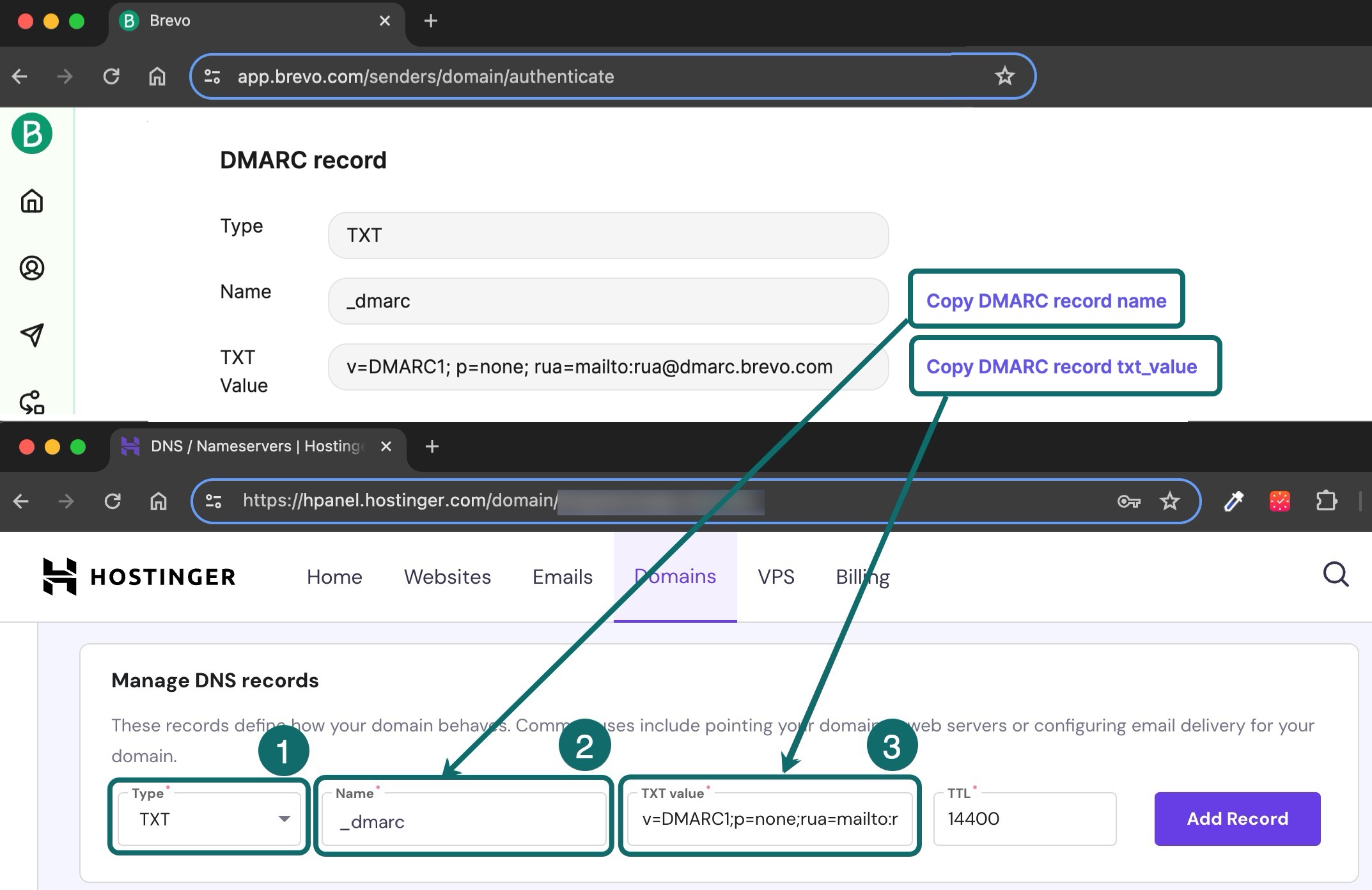
Task: Open Emails in the Hostinger navigation
Action: point(563,577)
